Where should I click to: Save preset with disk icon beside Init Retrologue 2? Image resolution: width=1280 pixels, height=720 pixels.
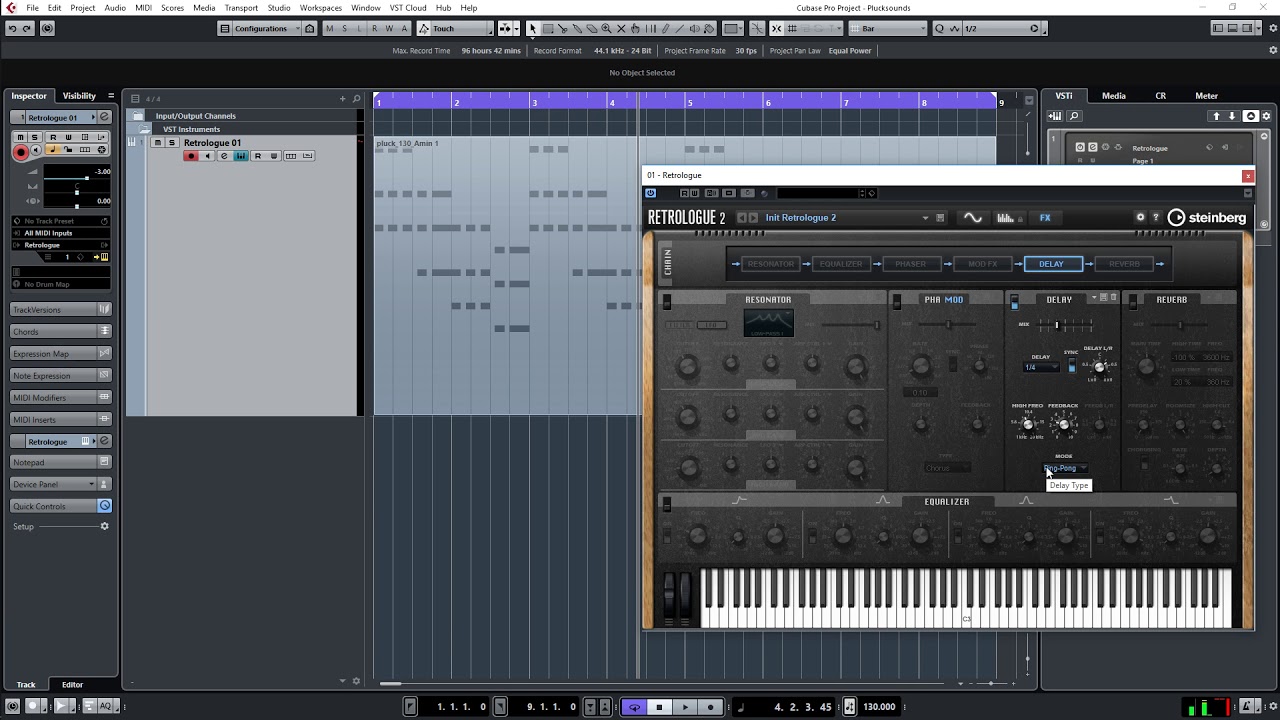[940, 217]
